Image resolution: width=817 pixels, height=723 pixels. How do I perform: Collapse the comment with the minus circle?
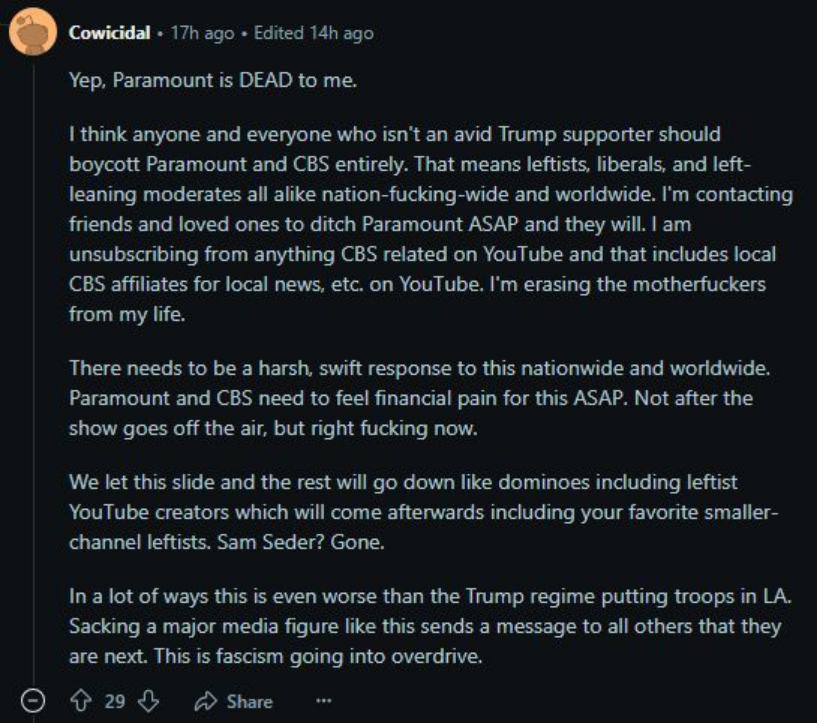click(33, 701)
